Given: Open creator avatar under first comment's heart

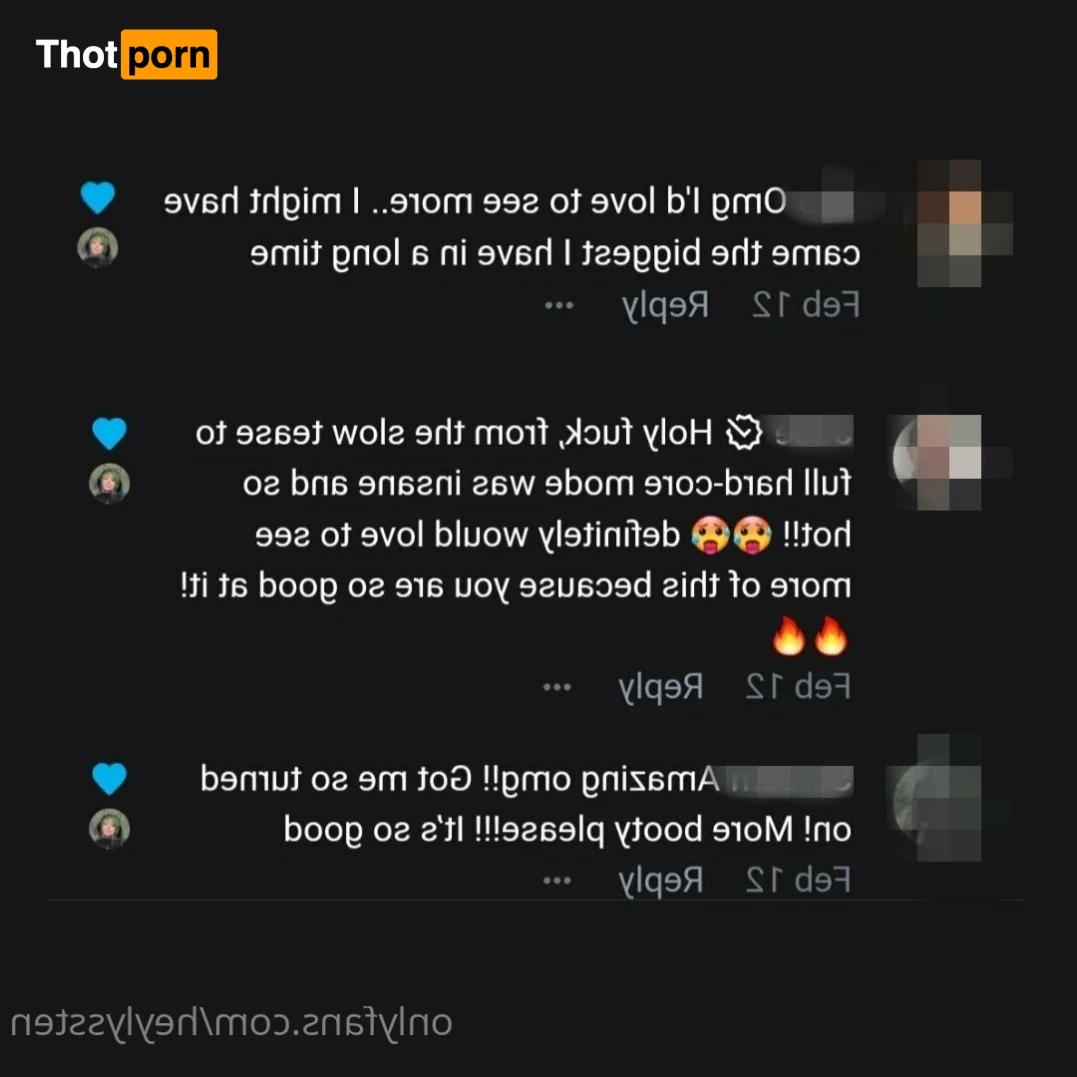Looking at the screenshot, I should point(98,247).
